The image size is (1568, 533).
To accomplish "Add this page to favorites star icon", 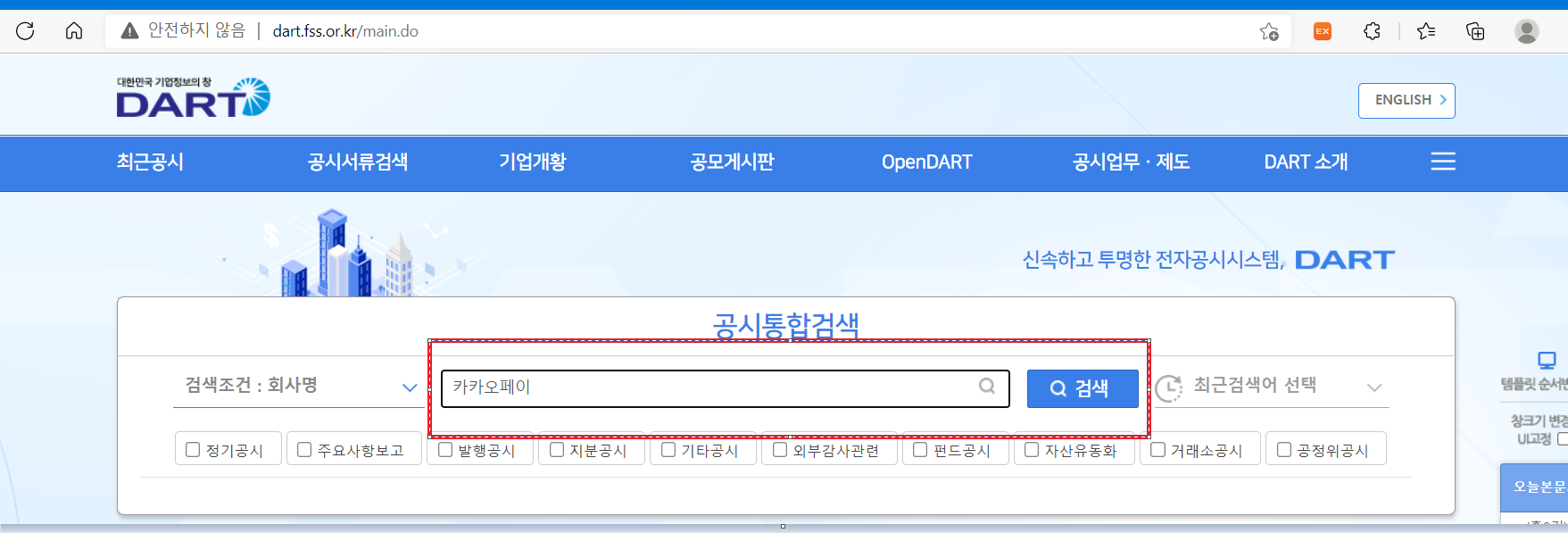I will click(x=1269, y=31).
